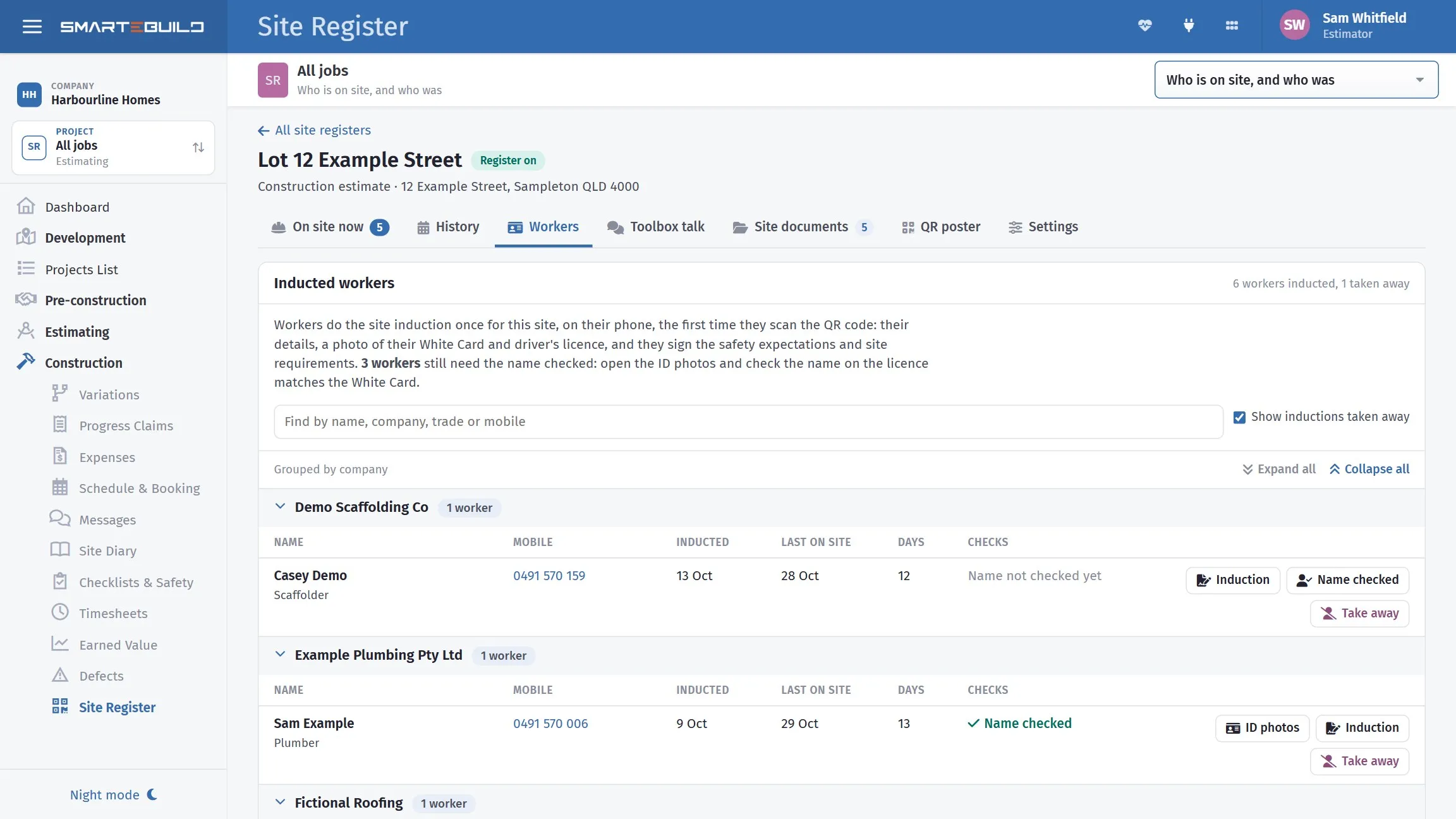This screenshot has width=1456, height=819.
Task: Open Dashboard from the sidebar
Action: pos(77,207)
